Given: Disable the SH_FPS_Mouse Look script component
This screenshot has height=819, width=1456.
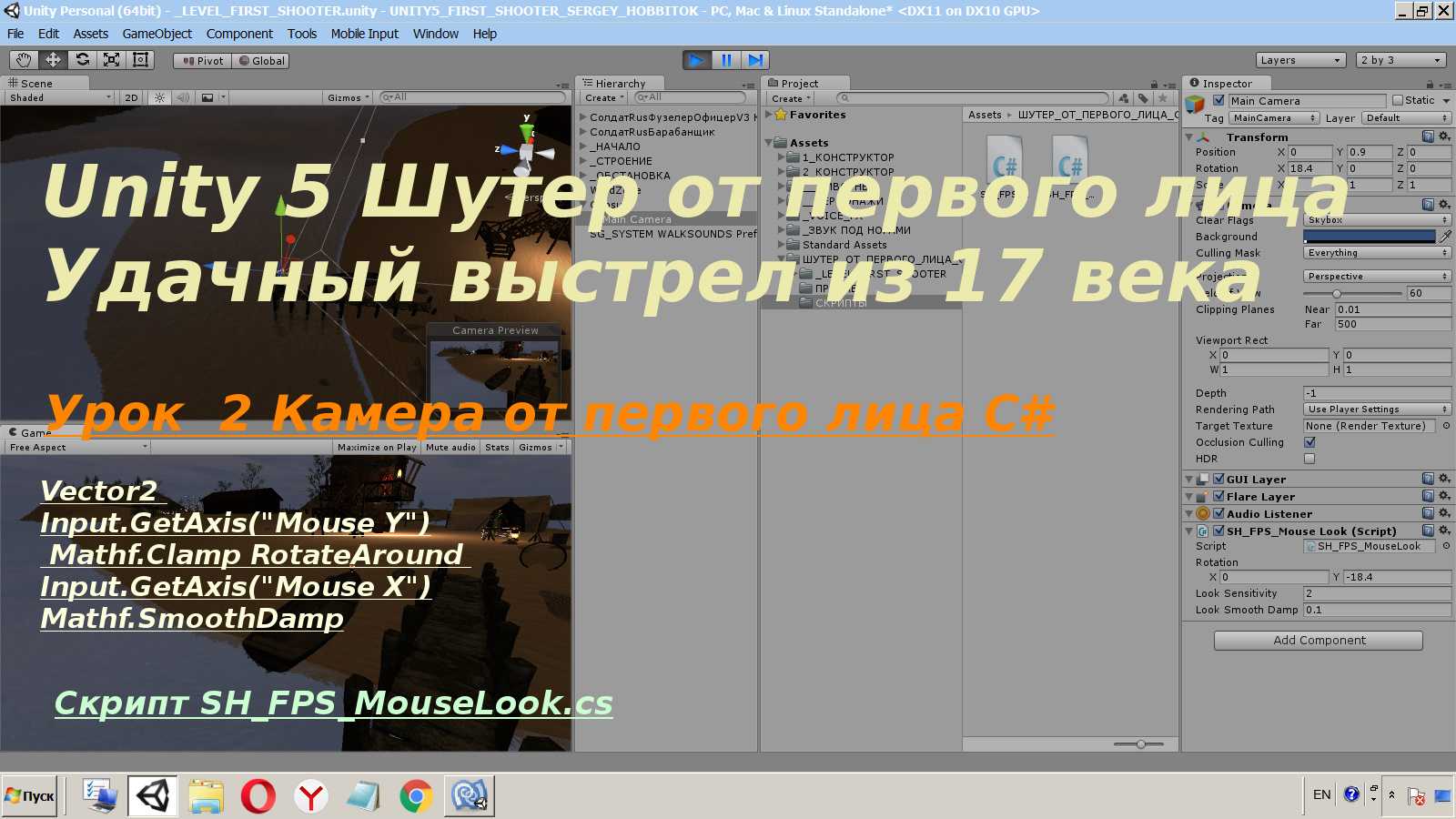Looking at the screenshot, I should (1217, 531).
